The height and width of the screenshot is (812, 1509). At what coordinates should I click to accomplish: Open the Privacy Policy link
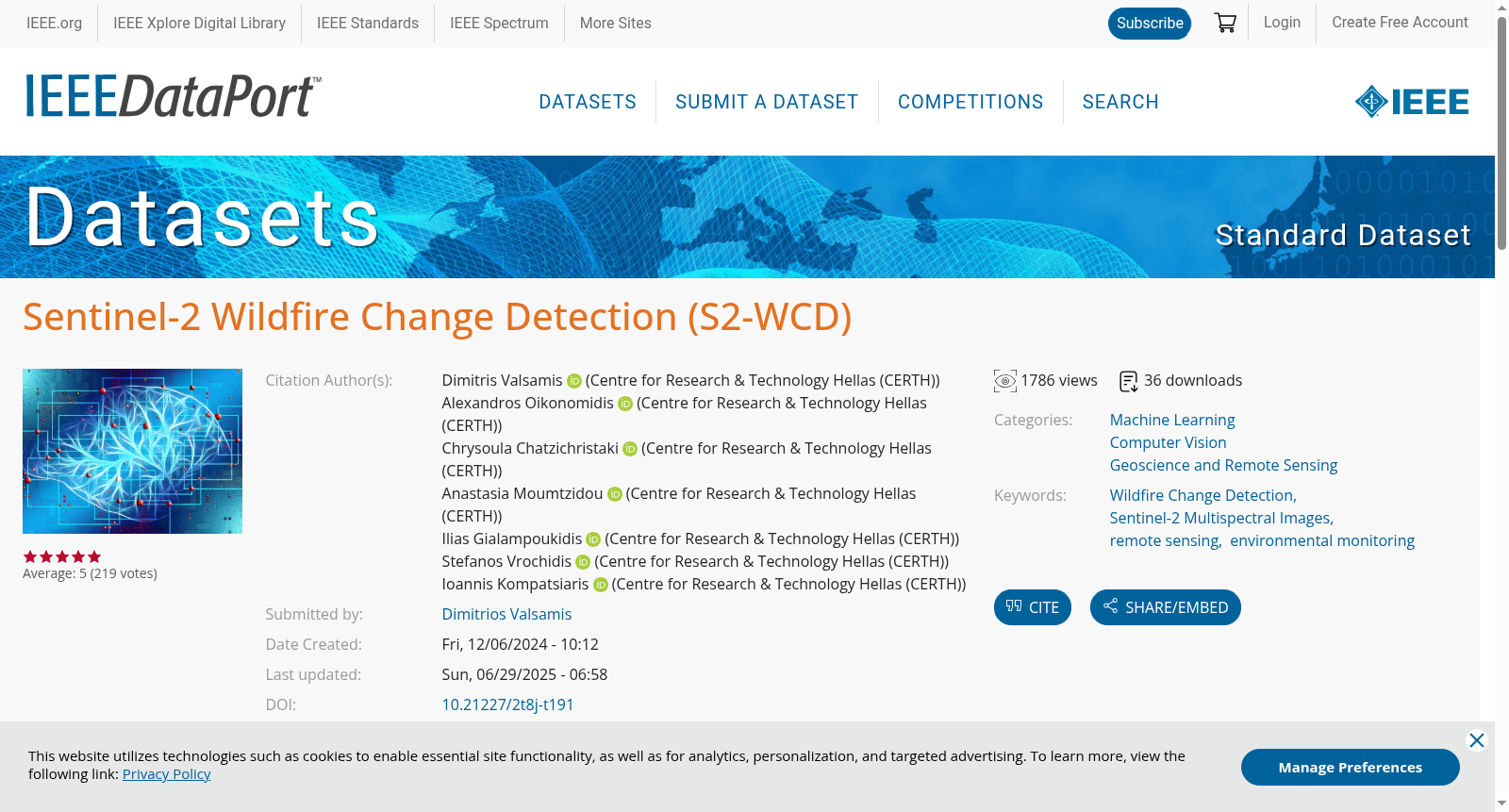pyautogui.click(x=166, y=774)
